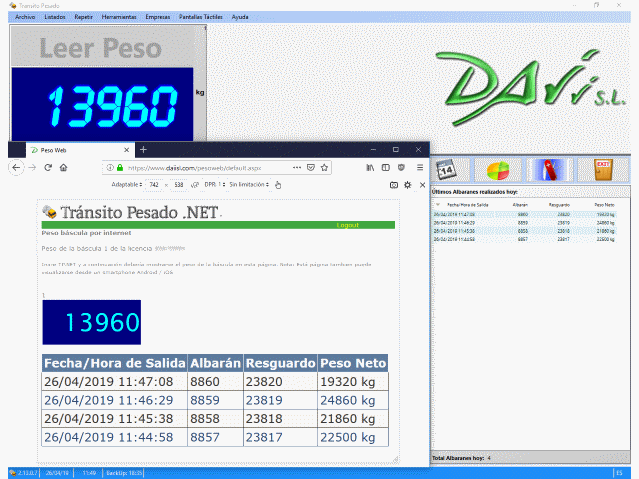Open browser library icon
Viewport: 639px width, 479px height.
point(370,168)
